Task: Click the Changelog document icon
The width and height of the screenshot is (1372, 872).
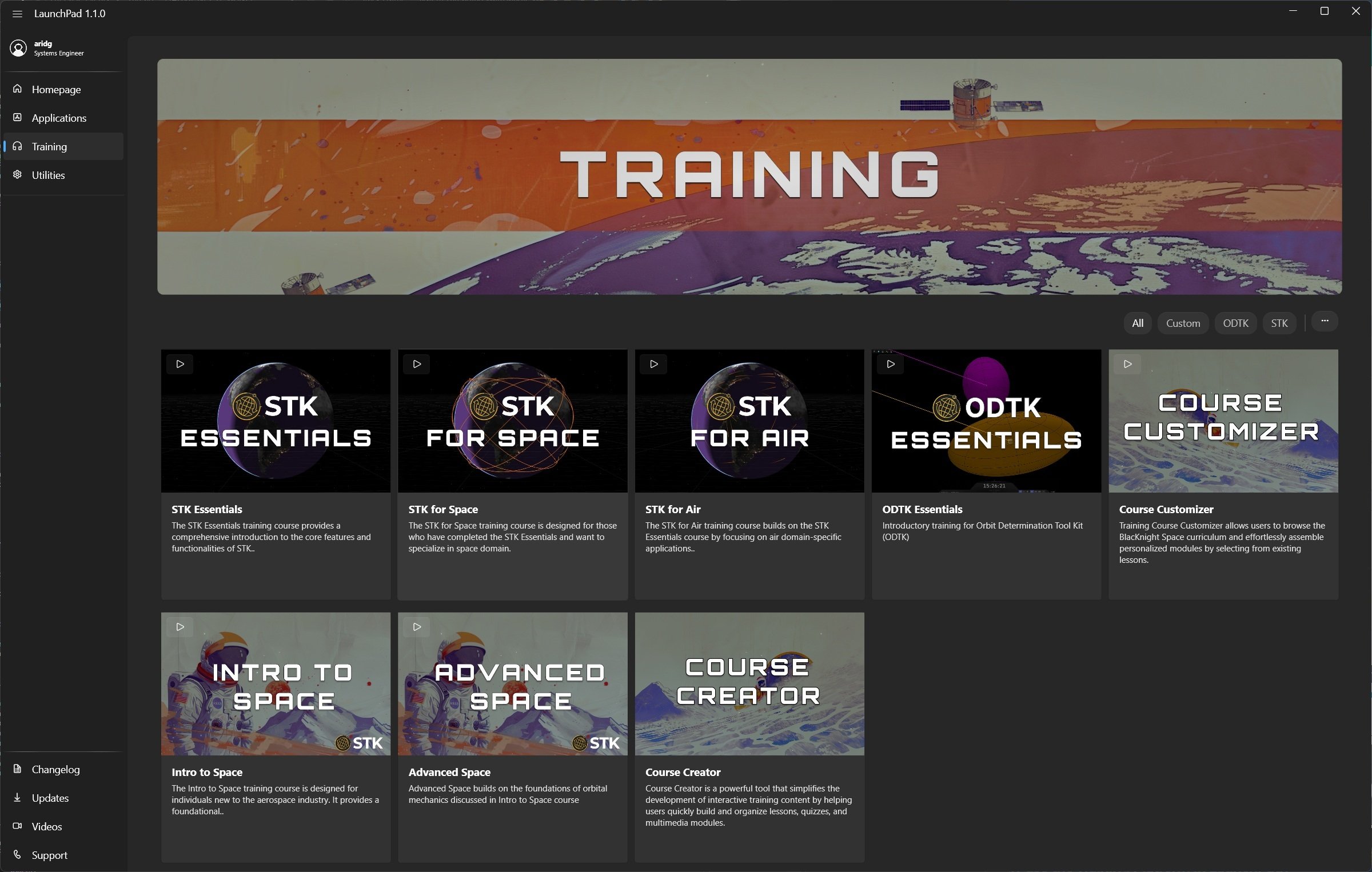Action: [18, 769]
